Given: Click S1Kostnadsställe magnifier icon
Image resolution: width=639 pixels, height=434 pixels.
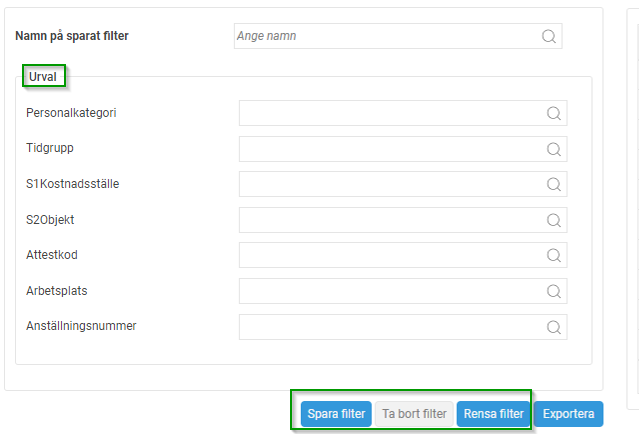Looking at the screenshot, I should pyautogui.click(x=554, y=184).
